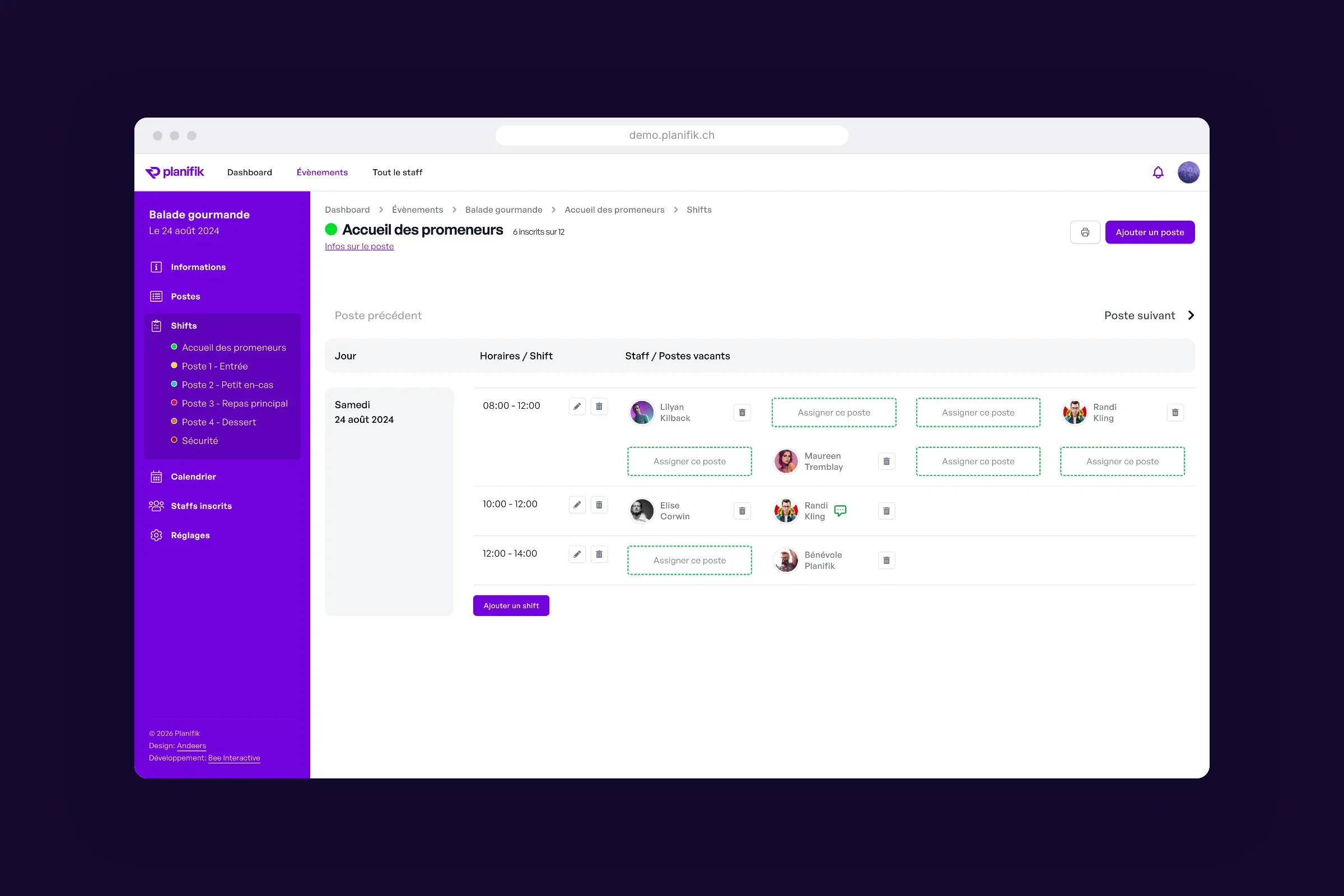
Task: Delete the 10:00 - 12:00 shift
Action: [x=599, y=505]
